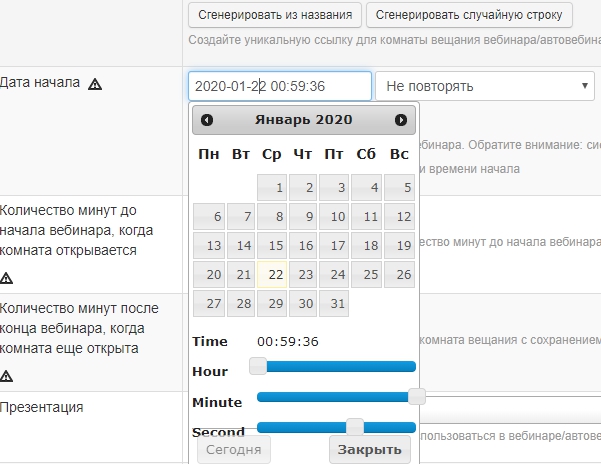Click the Сегодня button in datepicker
The image size is (601, 464).
[x=234, y=450]
